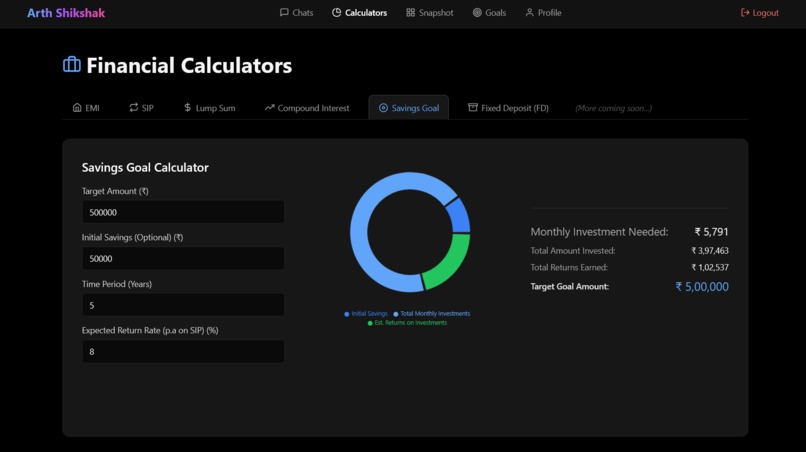
Task: Click the Total Returns Earned label
Action: 569,267
